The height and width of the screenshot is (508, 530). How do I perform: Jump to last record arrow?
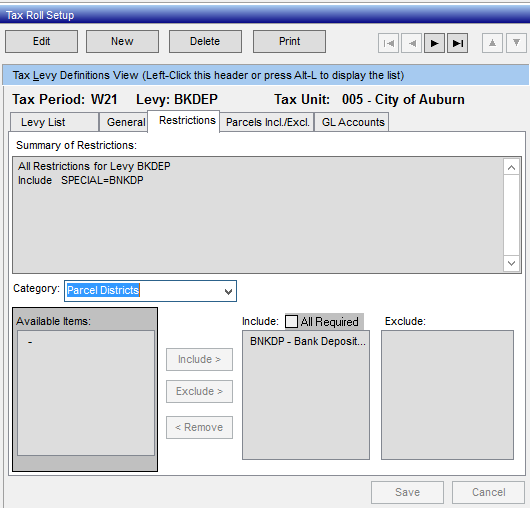458,43
